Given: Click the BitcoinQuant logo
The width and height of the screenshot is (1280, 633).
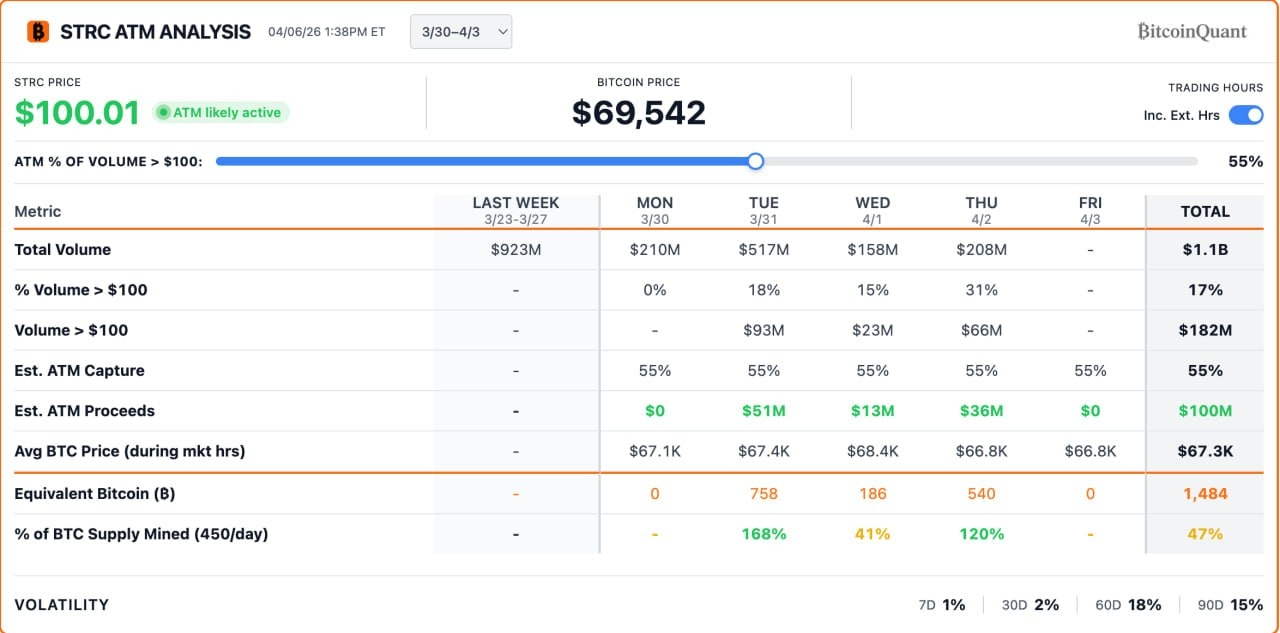Looking at the screenshot, I should (1192, 32).
